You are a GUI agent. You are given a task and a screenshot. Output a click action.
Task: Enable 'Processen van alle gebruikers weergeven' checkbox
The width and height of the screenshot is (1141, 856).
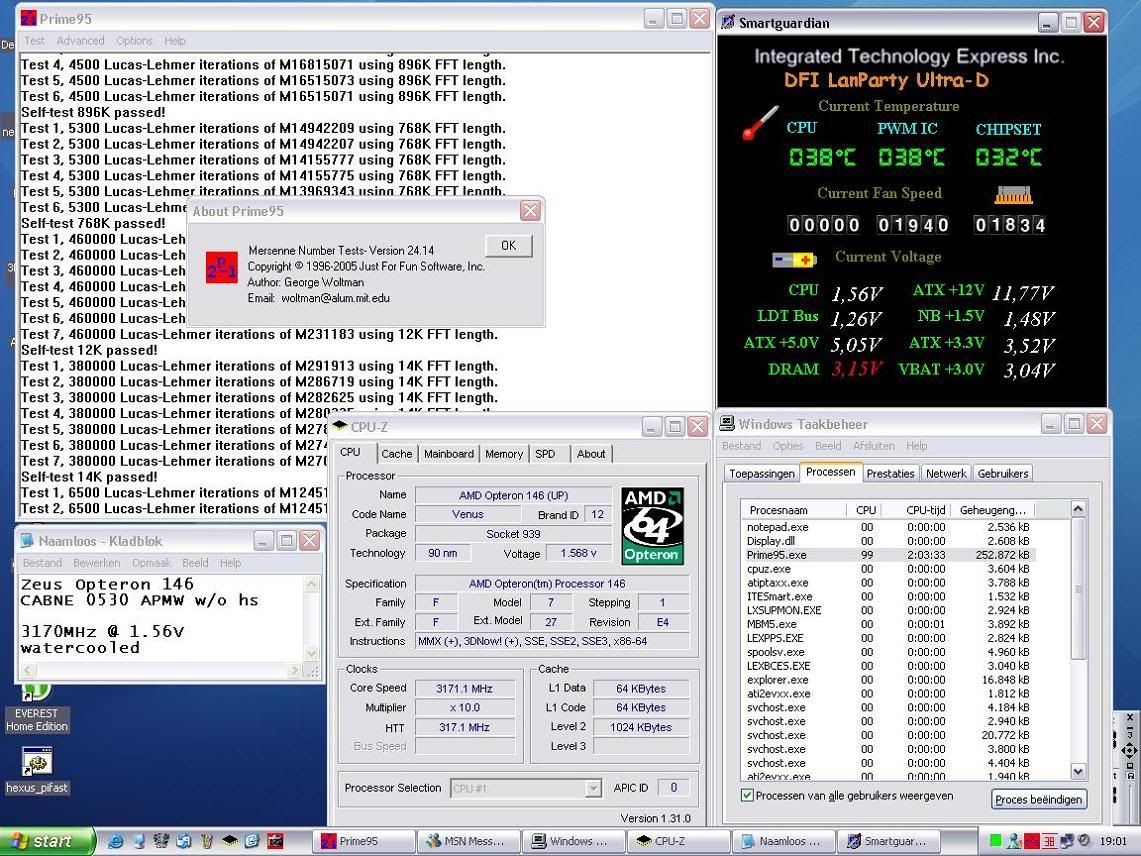click(x=747, y=796)
